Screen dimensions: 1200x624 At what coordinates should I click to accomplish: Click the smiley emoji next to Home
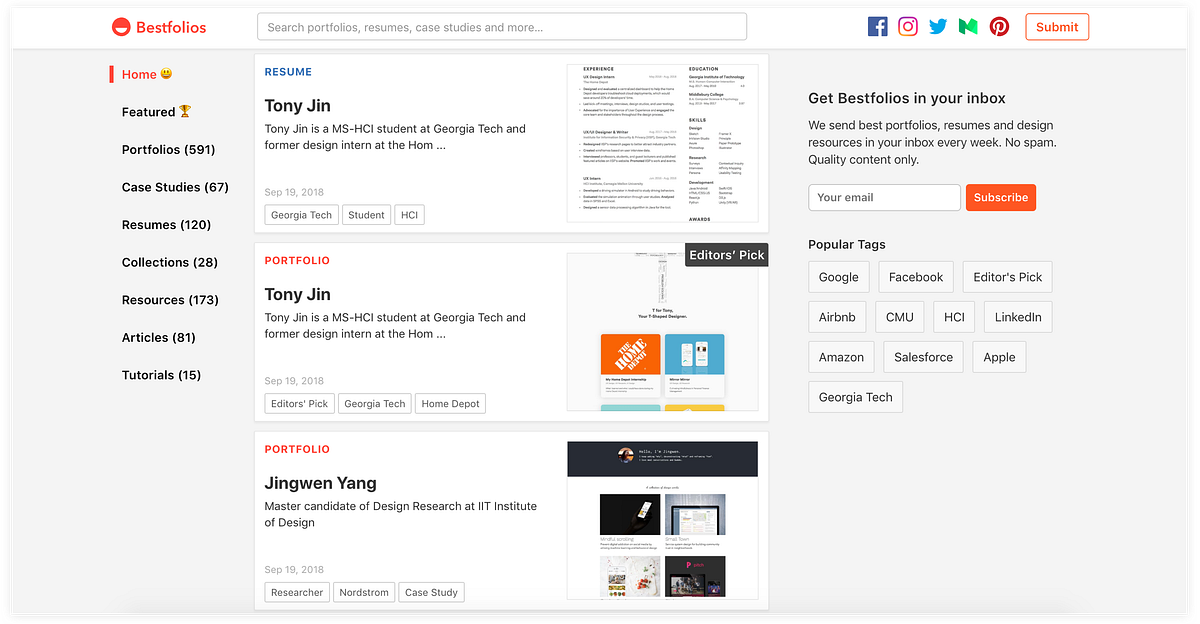pyautogui.click(x=162, y=74)
